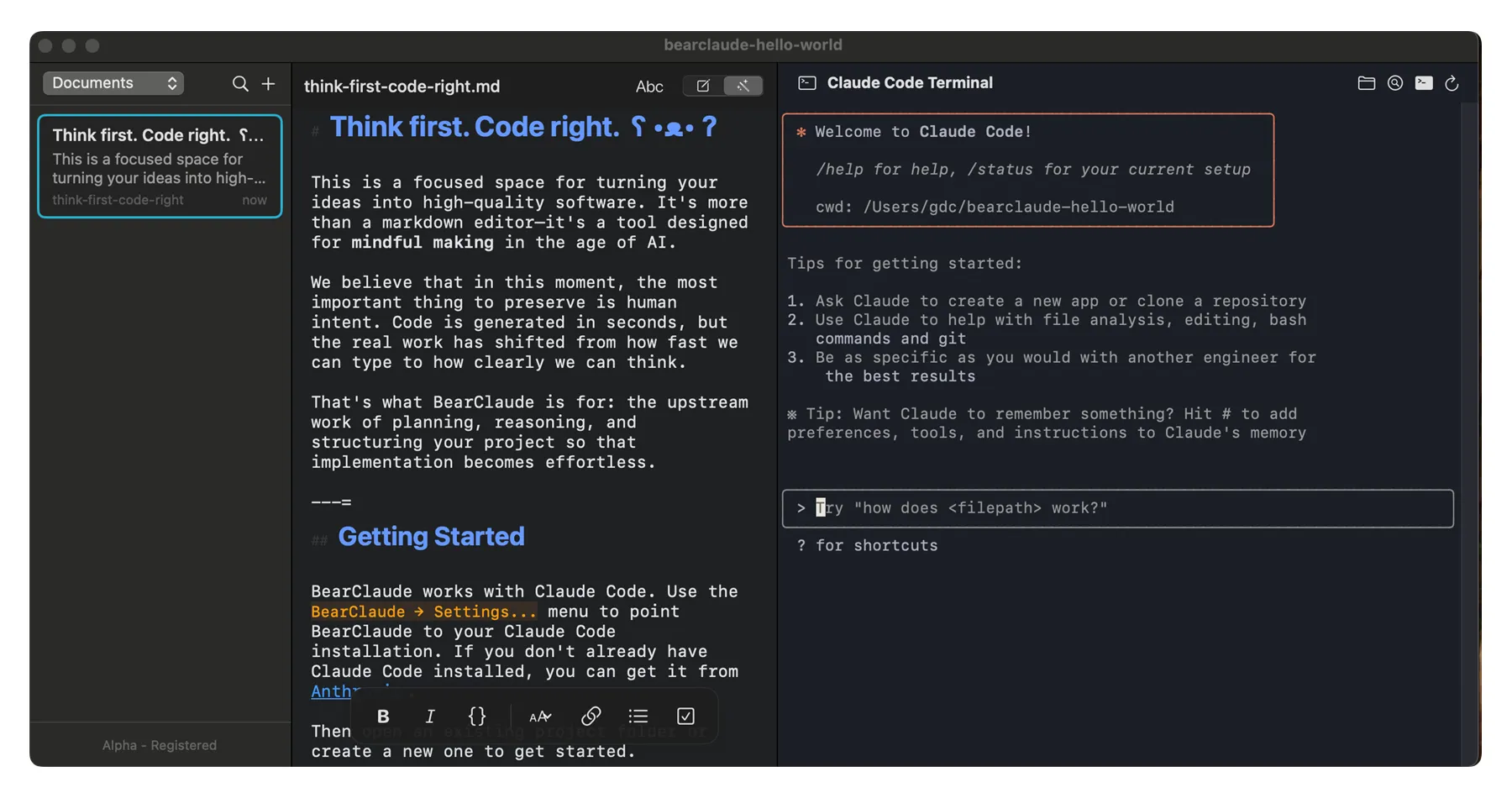This screenshot has height=798, width=1512.
Task: Open the Anthropic hyperlink in the document
Action: click(331, 692)
